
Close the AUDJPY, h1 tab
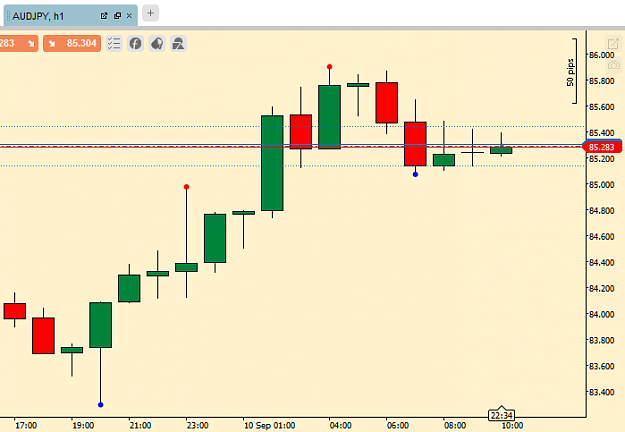point(129,16)
